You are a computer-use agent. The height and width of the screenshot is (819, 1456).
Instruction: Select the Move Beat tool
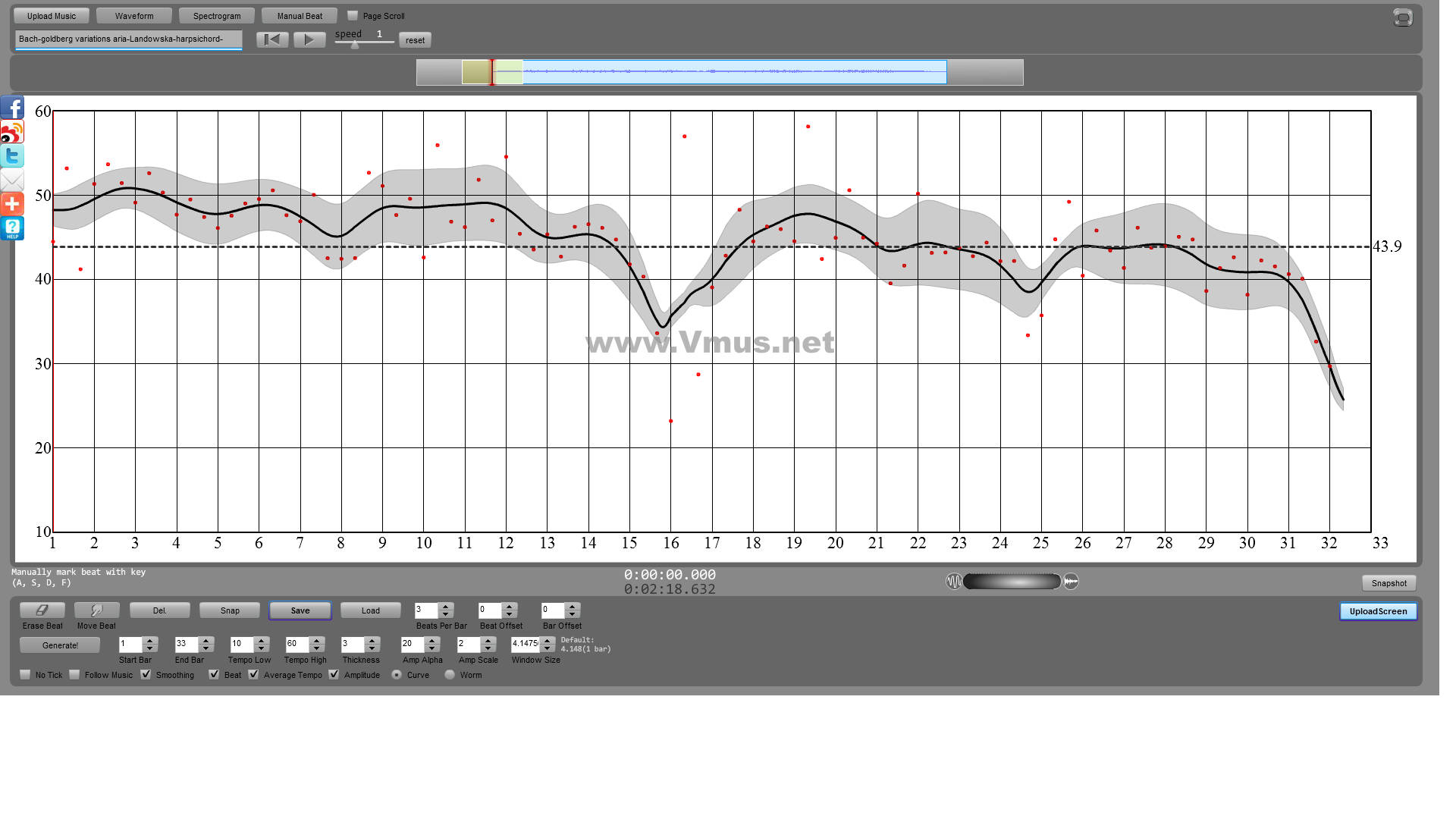[96, 610]
